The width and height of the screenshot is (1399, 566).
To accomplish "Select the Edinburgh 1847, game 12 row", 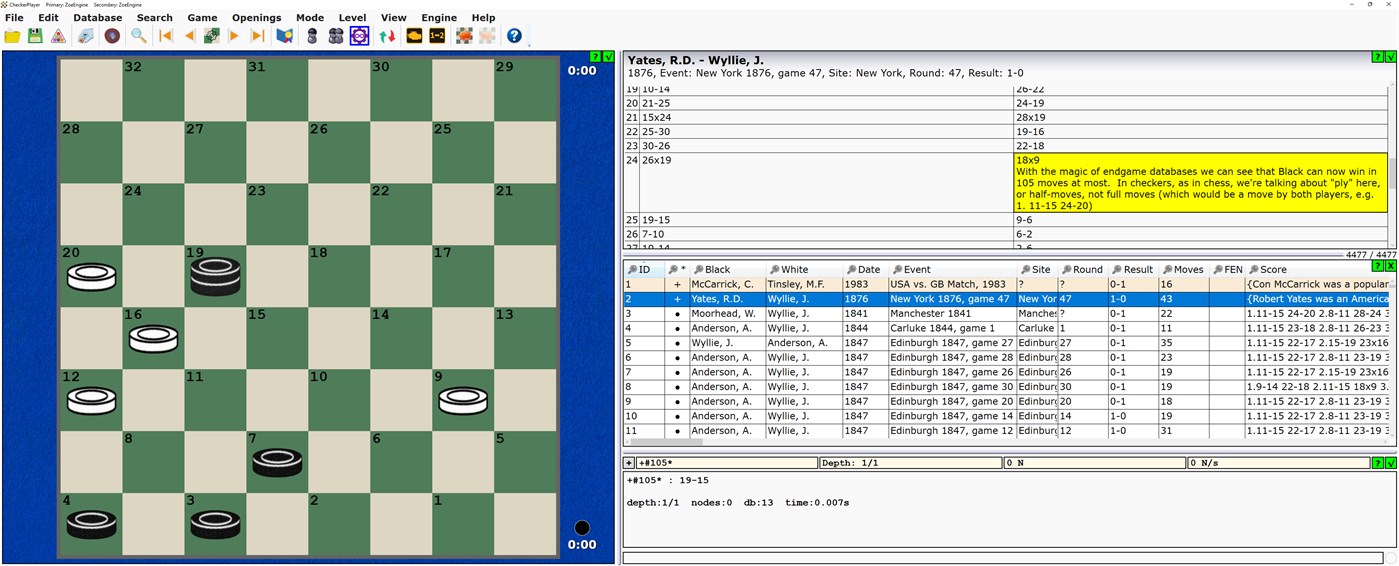I will pos(1007,431).
